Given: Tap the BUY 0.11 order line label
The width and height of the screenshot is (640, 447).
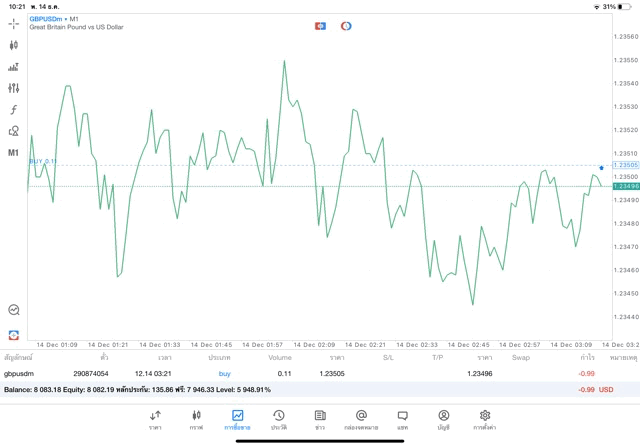Looking at the screenshot, I should [x=43, y=161].
